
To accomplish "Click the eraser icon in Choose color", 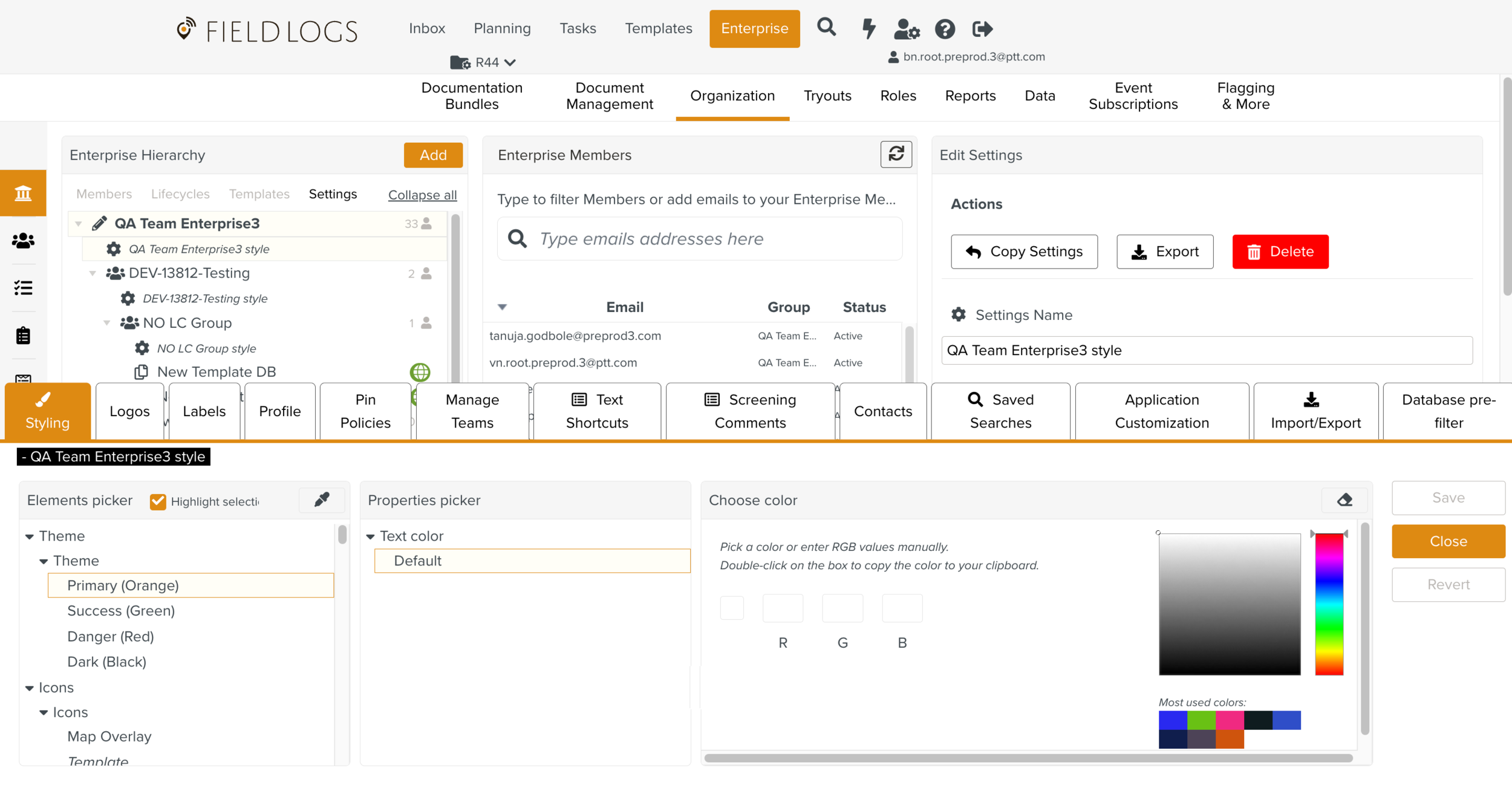I will click(1344, 500).
